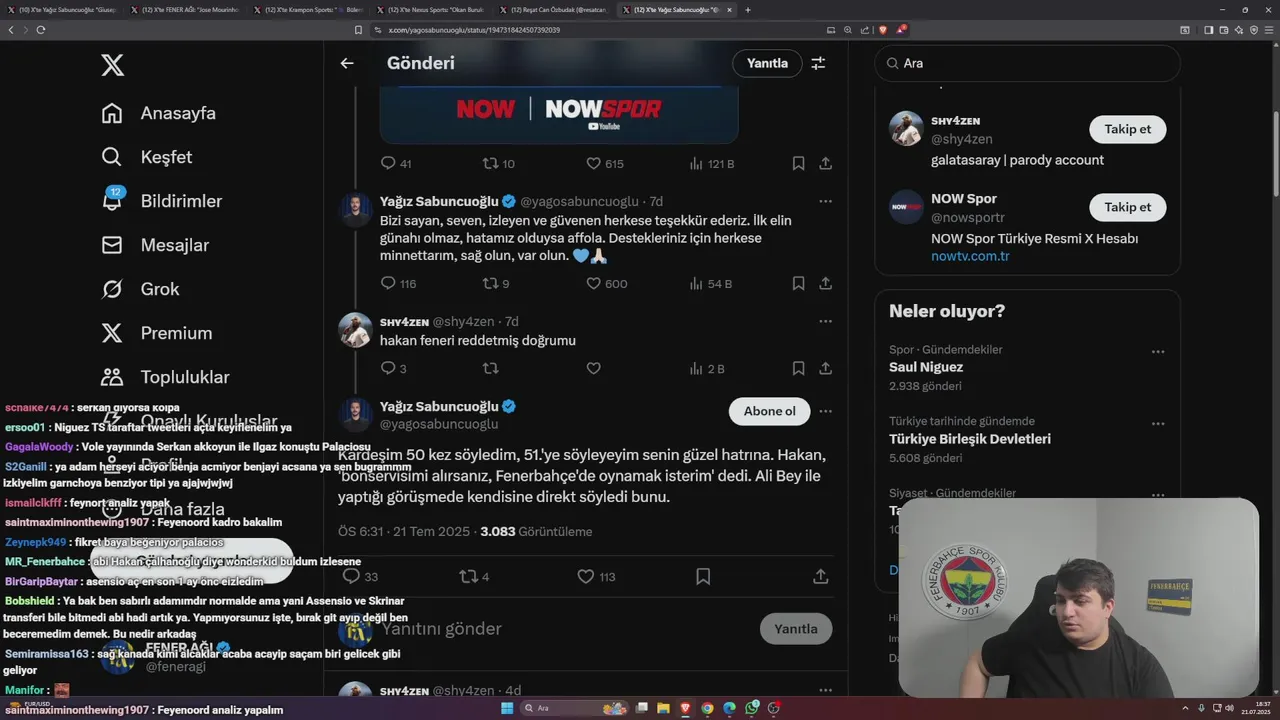Open more options next to Abone ol
The width and height of the screenshot is (1280, 720).
pos(825,411)
